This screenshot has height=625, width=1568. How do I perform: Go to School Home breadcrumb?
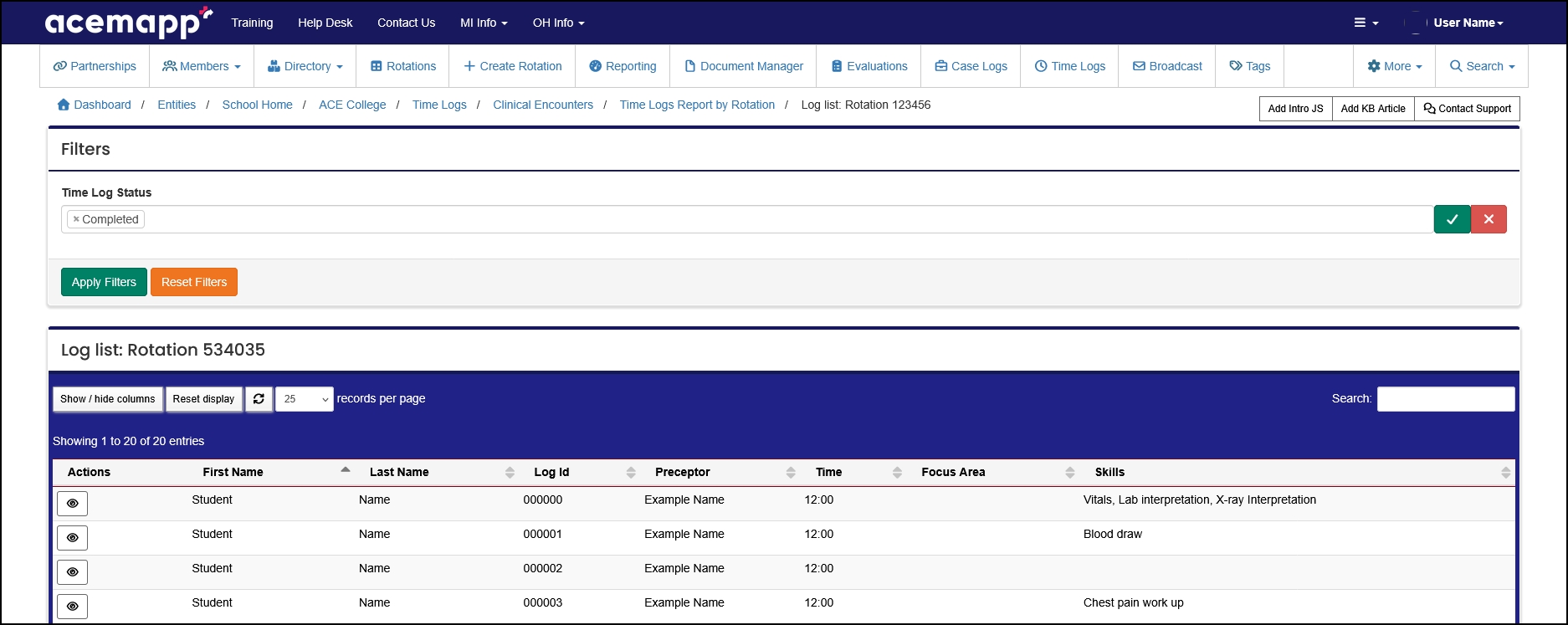(258, 105)
